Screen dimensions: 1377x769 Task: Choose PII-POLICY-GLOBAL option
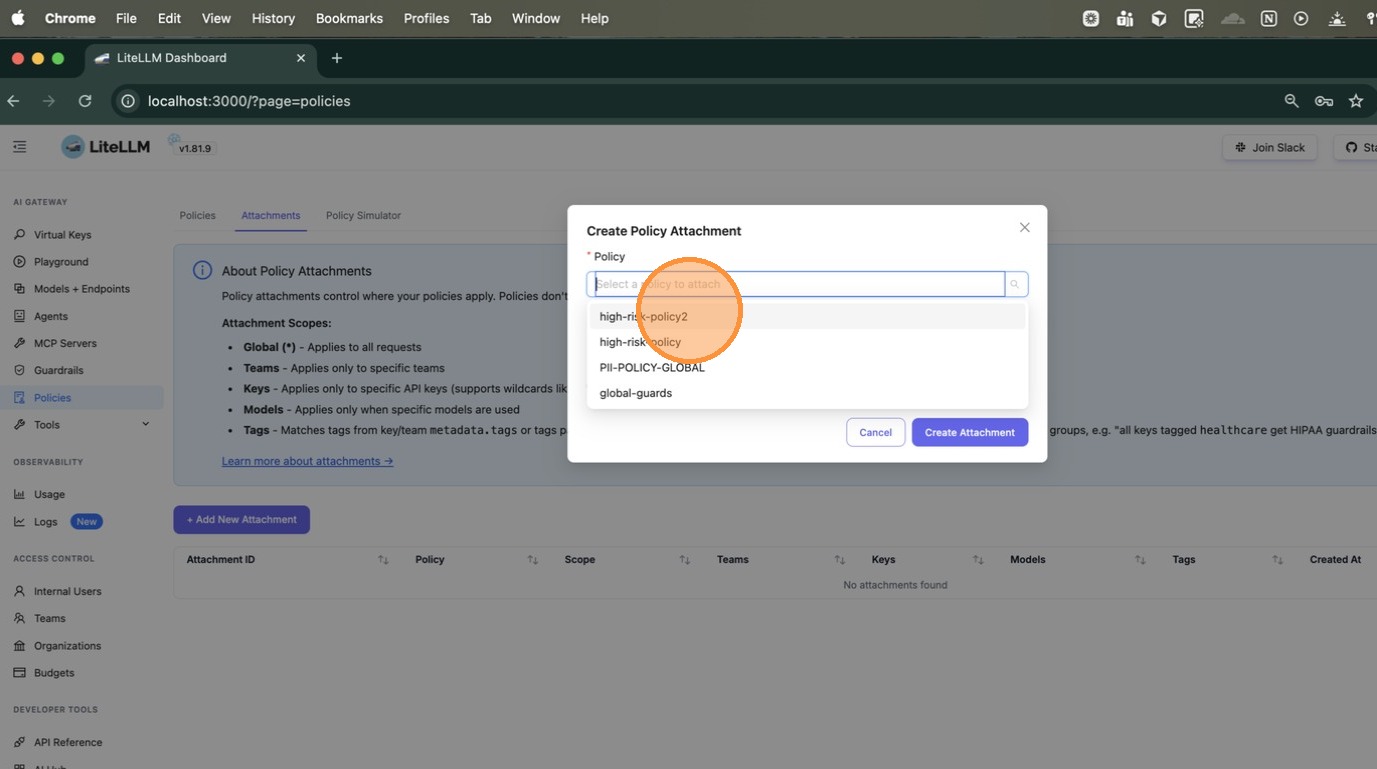click(807, 368)
